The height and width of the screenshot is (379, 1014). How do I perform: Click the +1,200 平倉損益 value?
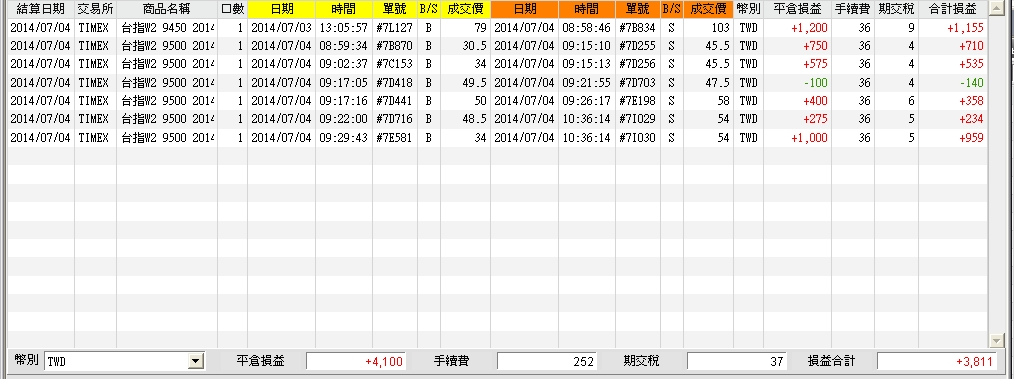point(809,28)
